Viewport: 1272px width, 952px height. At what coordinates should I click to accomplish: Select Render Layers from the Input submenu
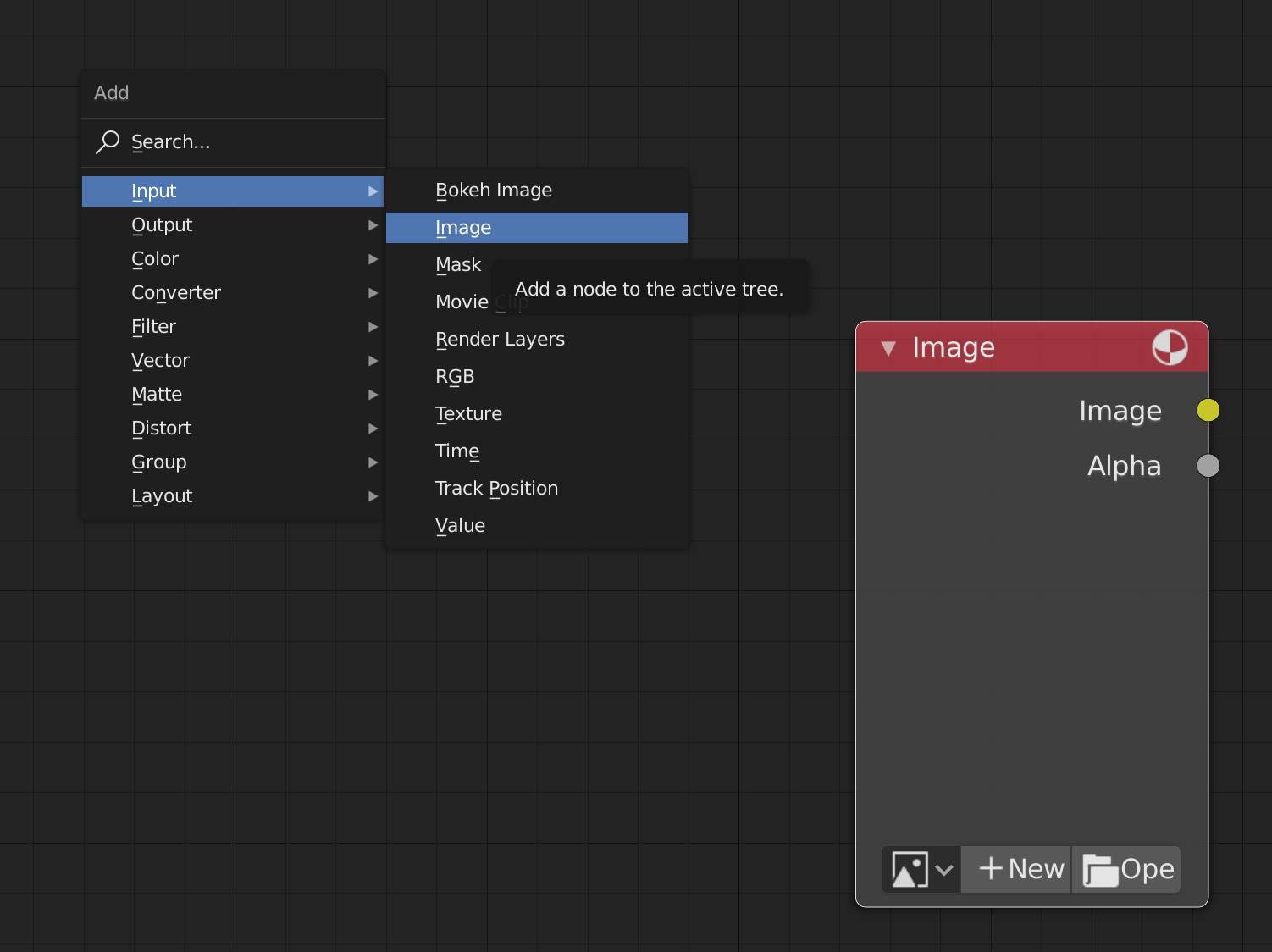point(500,339)
